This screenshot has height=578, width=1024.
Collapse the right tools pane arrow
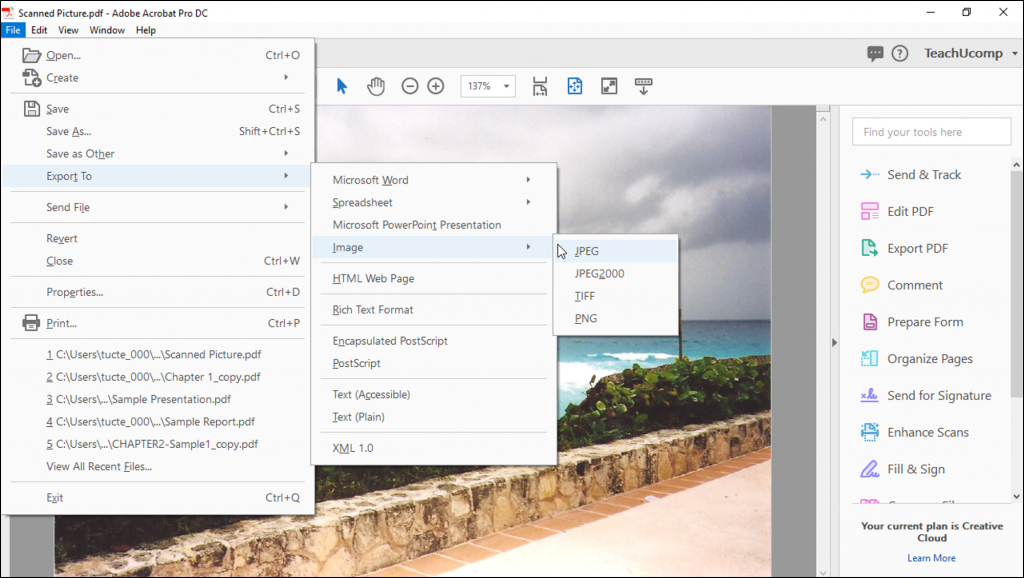tap(835, 343)
